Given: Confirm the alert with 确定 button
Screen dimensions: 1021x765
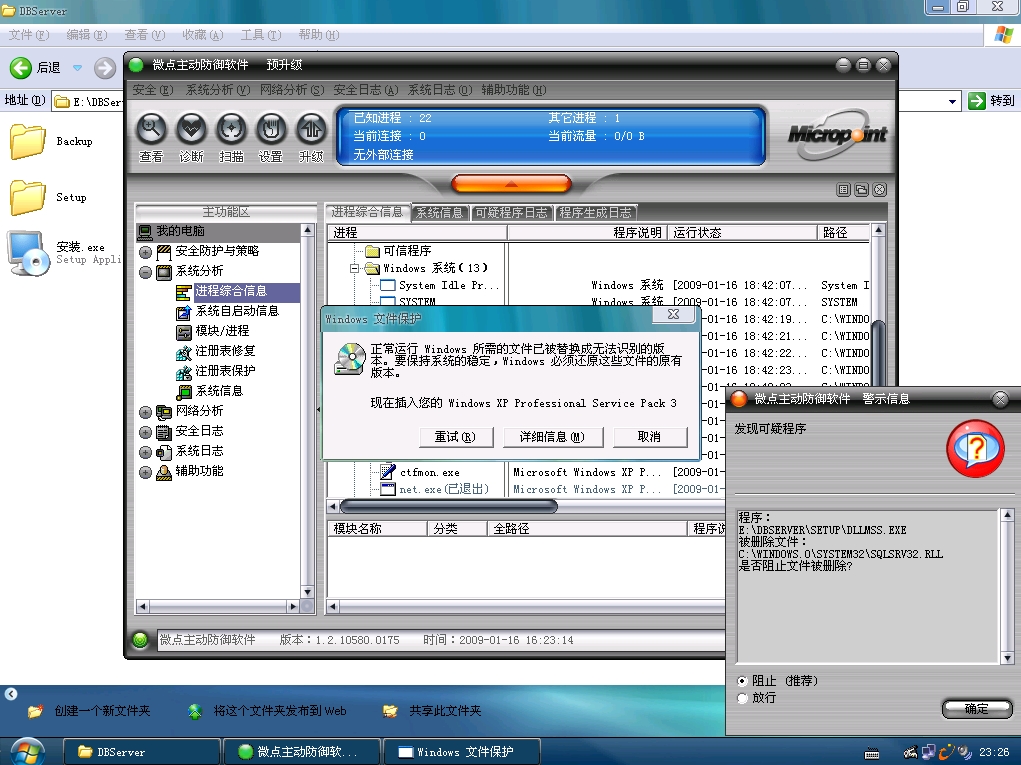Looking at the screenshot, I should point(977,708).
